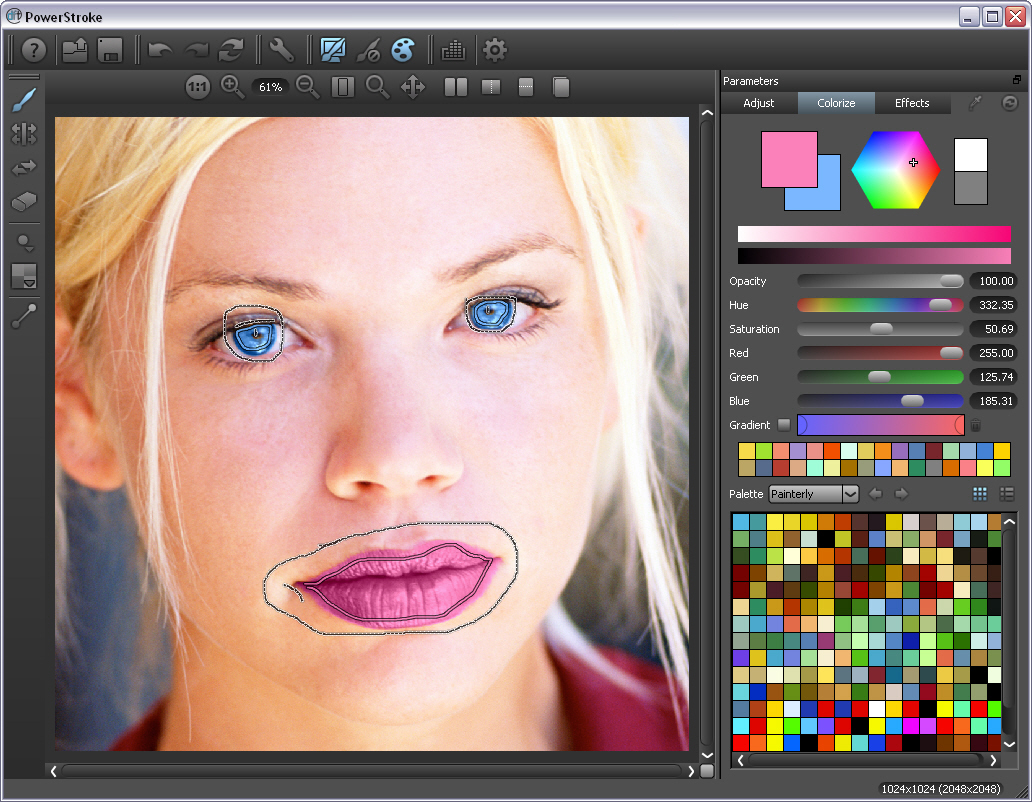
Task: Pick the eyedropper in Parameters panel
Action: point(974,103)
